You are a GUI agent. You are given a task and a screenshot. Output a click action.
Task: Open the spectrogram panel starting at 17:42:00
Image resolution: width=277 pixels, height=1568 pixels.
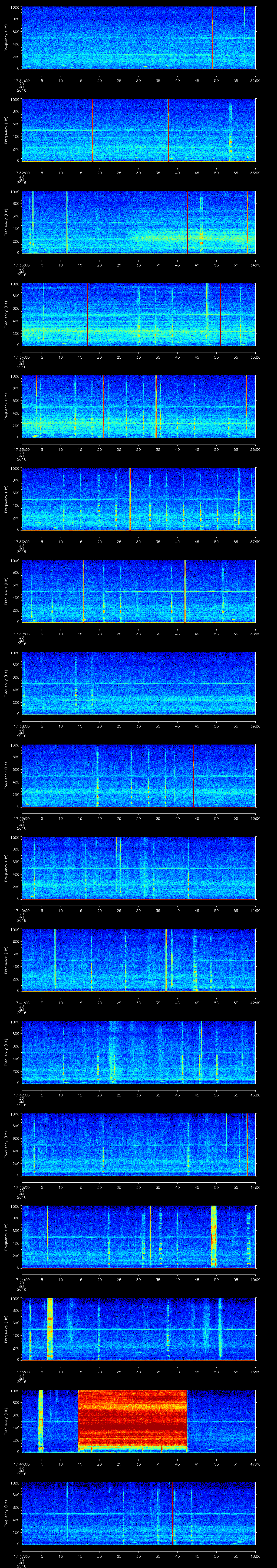(x=139, y=1052)
